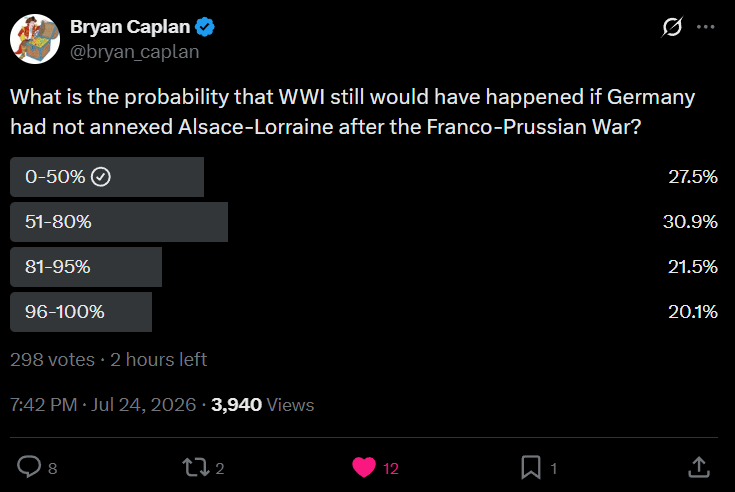Open the @bryan_caplan handle link
Image resolution: width=735 pixels, height=492 pixels.
pyautogui.click(x=135, y=52)
